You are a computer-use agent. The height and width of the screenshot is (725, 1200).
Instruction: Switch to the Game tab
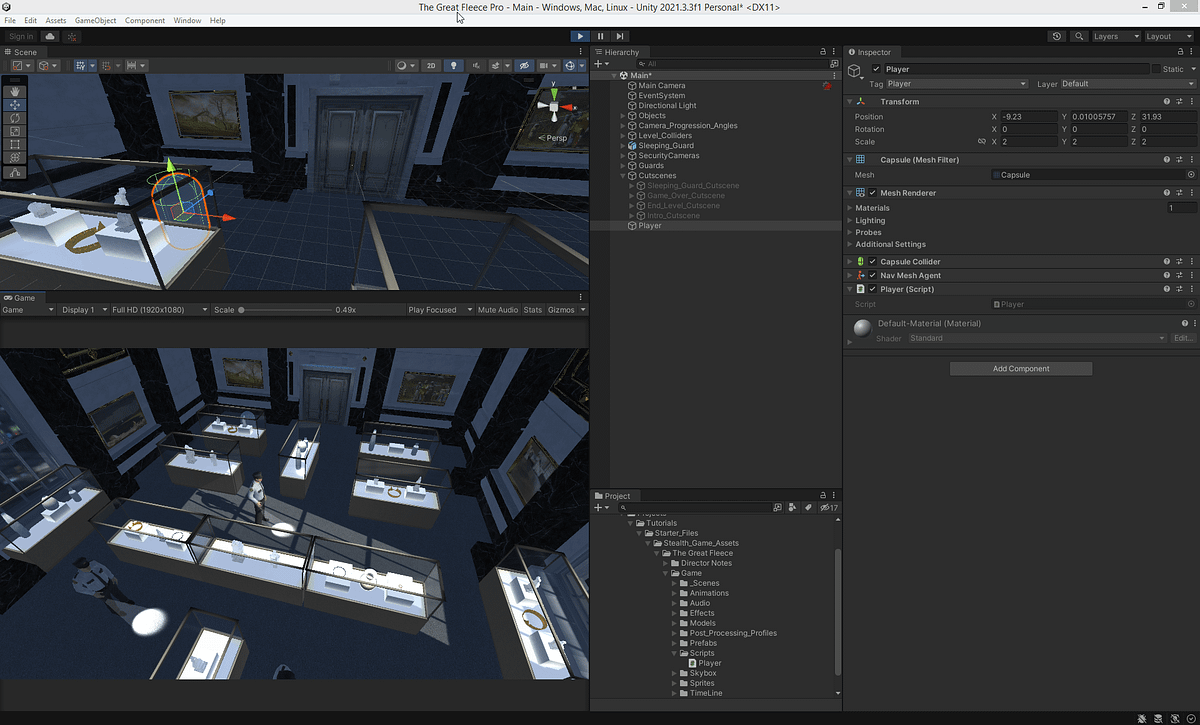click(x=22, y=297)
